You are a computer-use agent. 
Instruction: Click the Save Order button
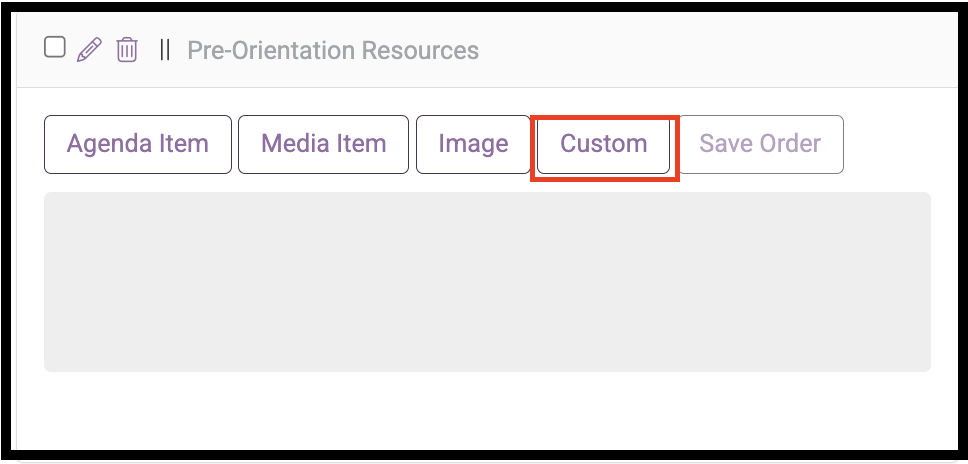pyautogui.click(x=760, y=144)
